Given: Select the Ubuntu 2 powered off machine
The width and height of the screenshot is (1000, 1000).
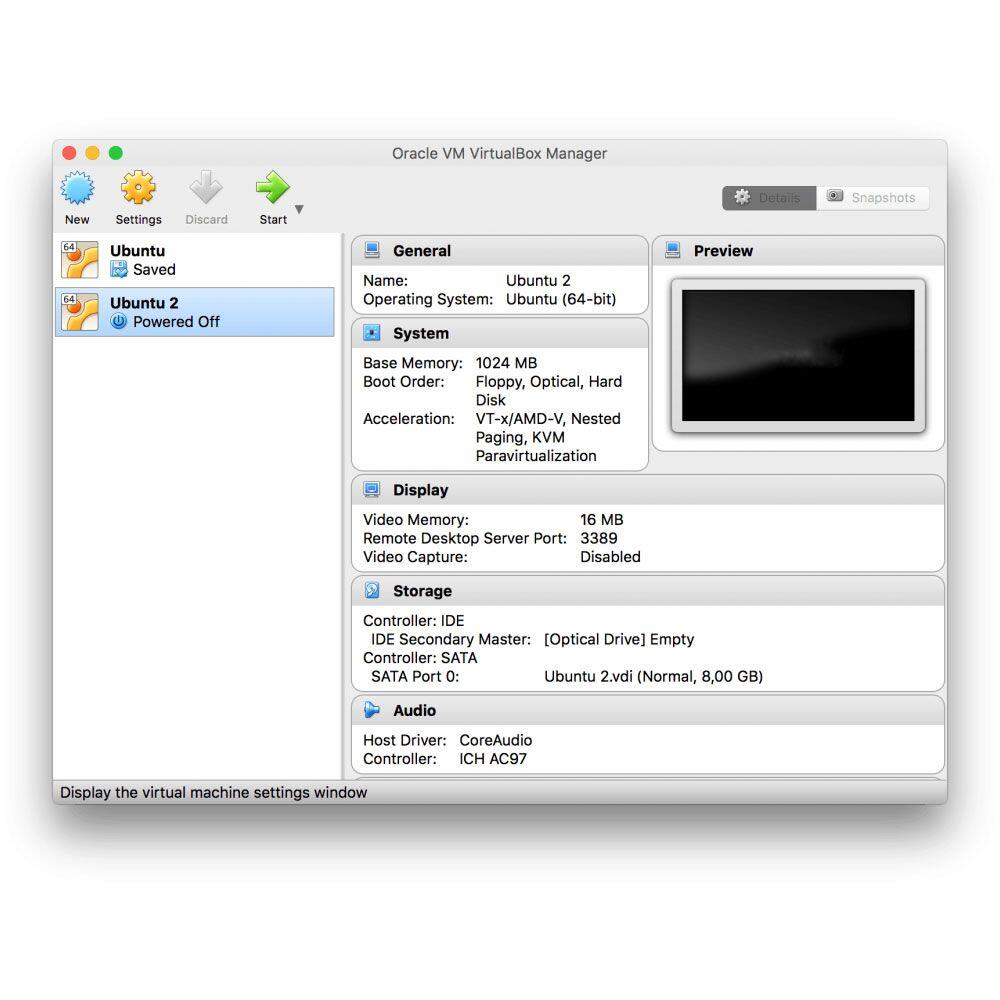Looking at the screenshot, I should pos(195,312).
